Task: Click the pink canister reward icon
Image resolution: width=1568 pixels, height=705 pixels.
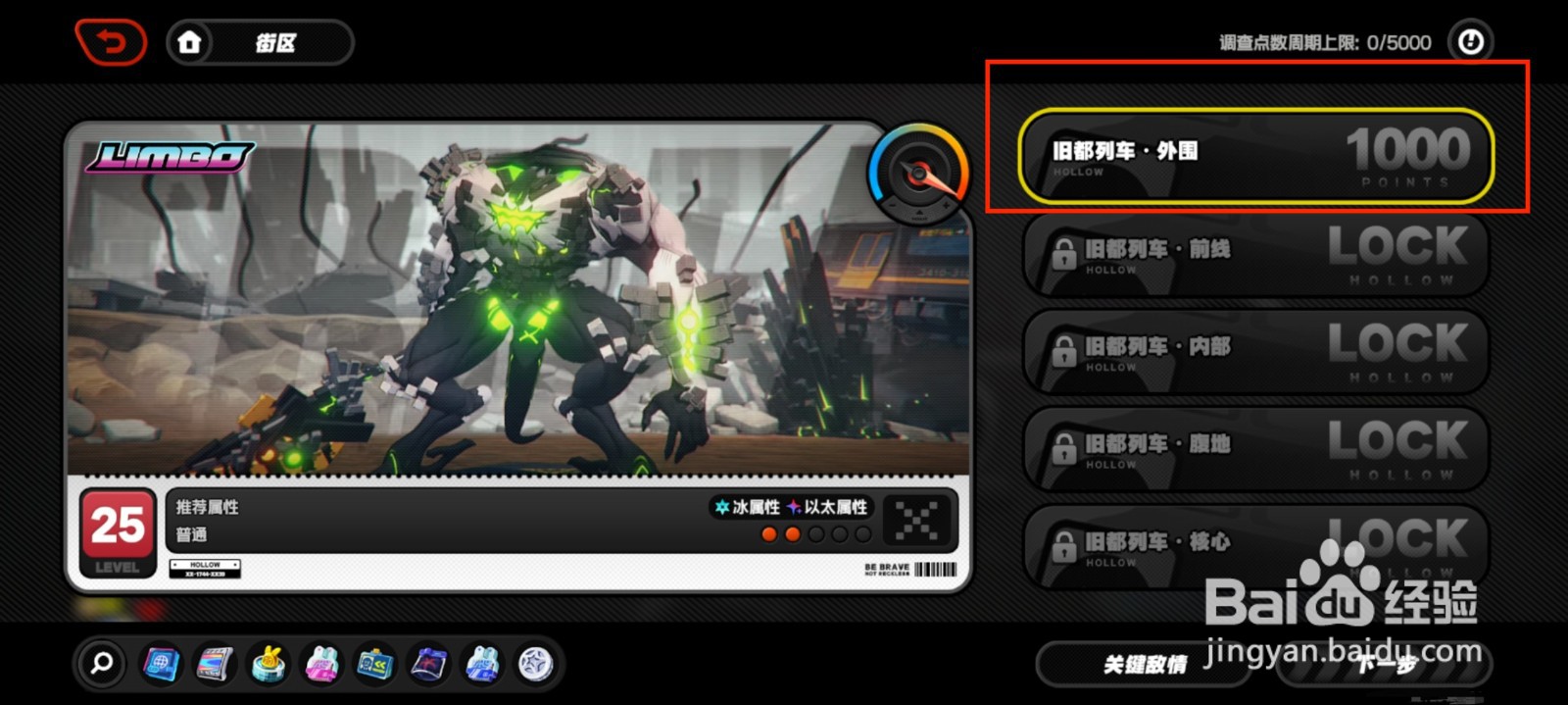Action: click(x=322, y=664)
